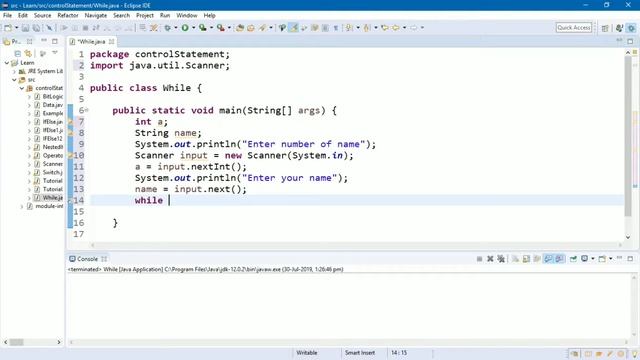Screen dimensions: 640x360
Task: Click the editor vertical scrollbar thumb
Action: (x=628, y=136)
